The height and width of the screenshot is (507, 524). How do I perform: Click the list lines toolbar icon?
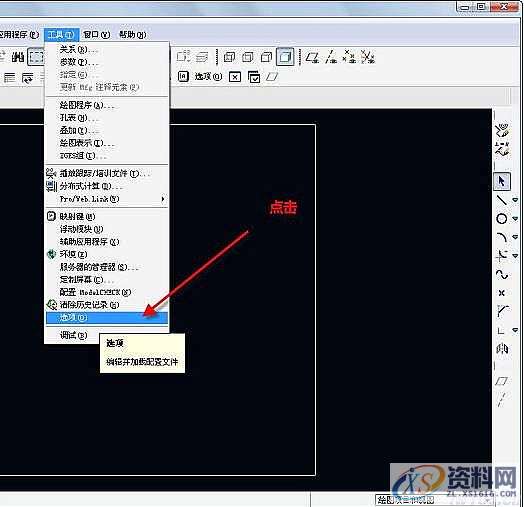[9, 78]
